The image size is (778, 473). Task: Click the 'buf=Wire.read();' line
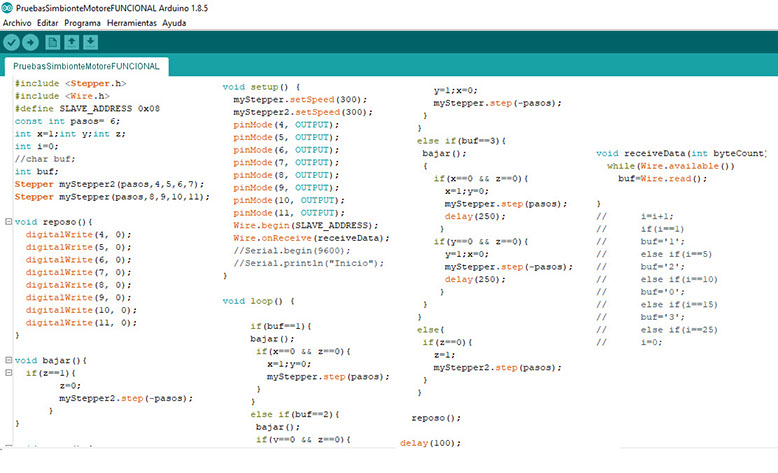[x=662, y=179]
